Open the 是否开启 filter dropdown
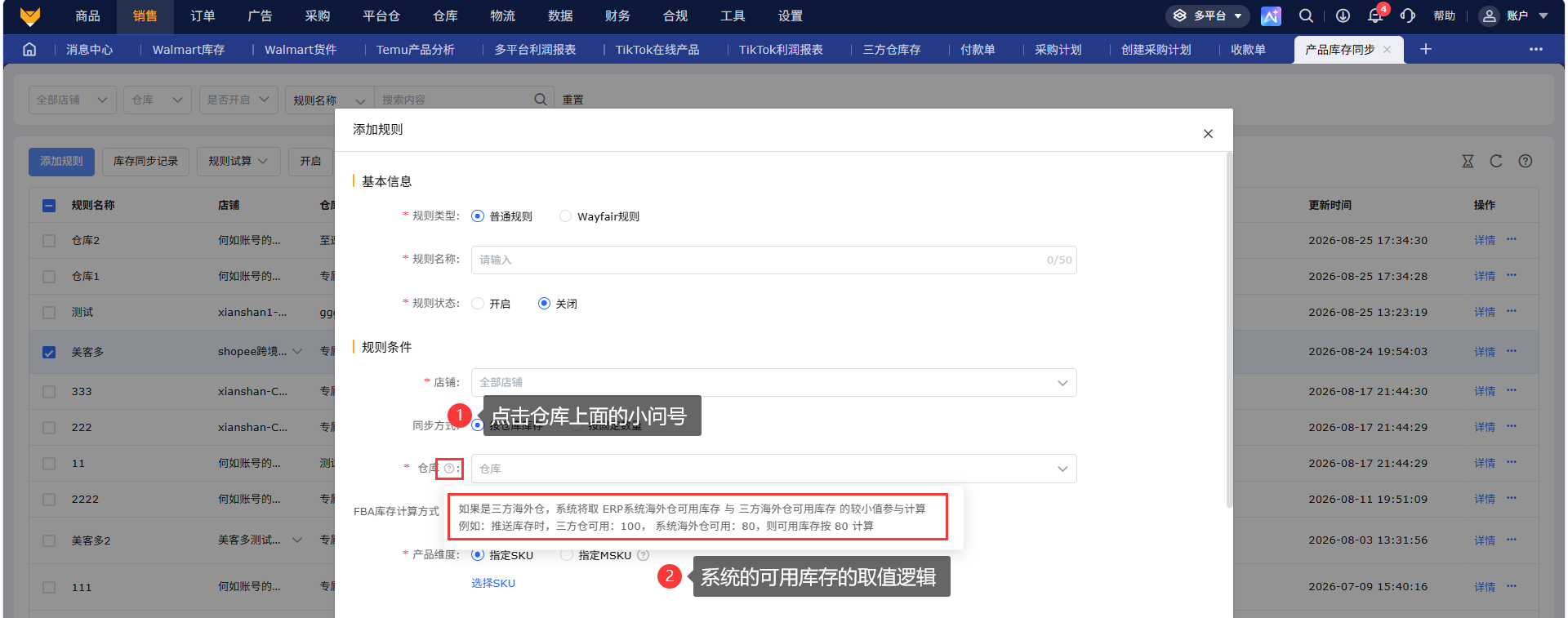The width and height of the screenshot is (1568, 618). click(x=238, y=100)
